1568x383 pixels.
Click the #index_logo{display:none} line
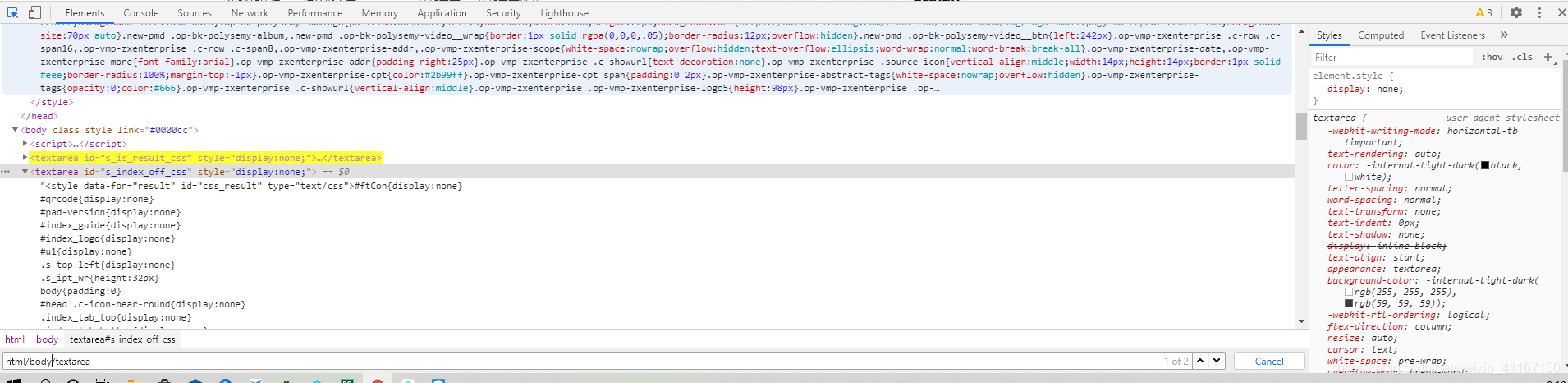[x=107, y=238]
